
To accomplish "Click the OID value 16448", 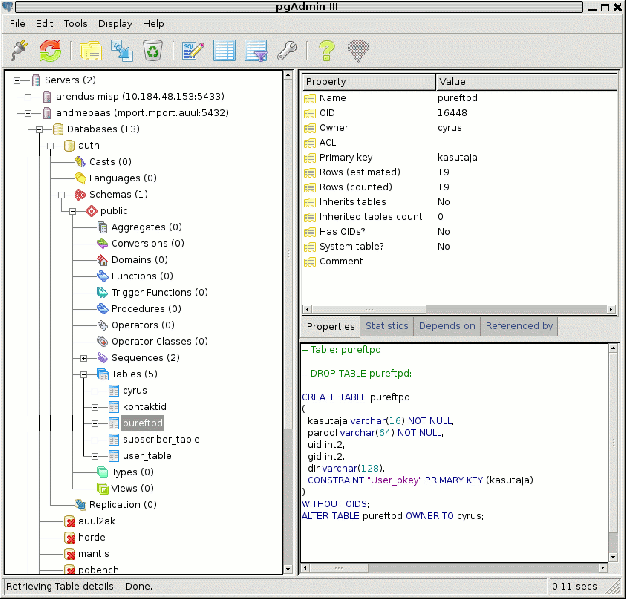I will tap(452, 113).
